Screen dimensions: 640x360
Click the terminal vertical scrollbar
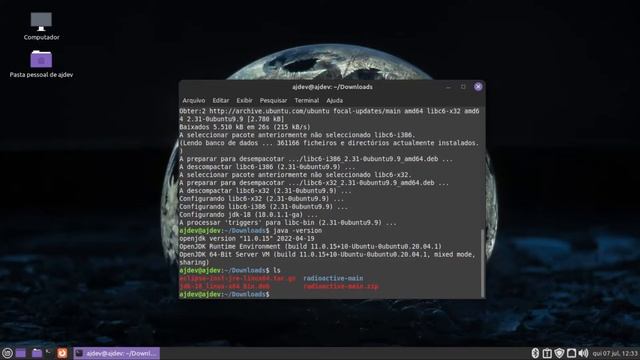point(483,263)
